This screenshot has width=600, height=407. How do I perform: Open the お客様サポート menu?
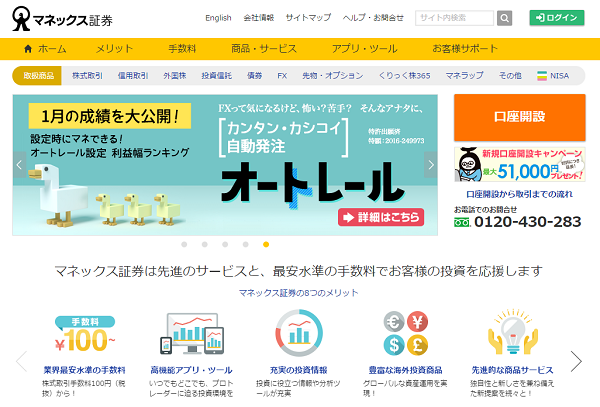pyautogui.click(x=465, y=49)
